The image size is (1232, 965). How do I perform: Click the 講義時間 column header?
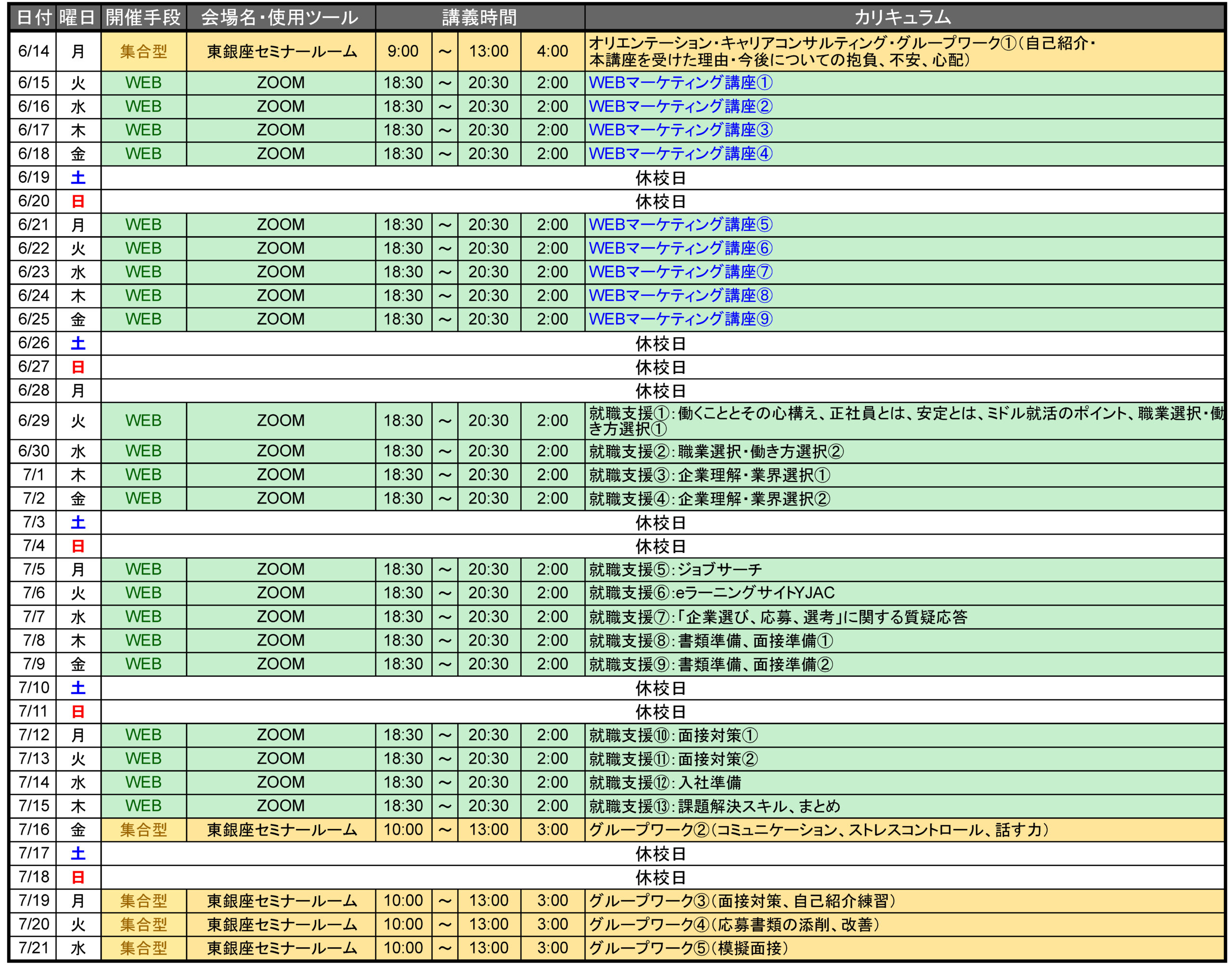(x=480, y=17)
